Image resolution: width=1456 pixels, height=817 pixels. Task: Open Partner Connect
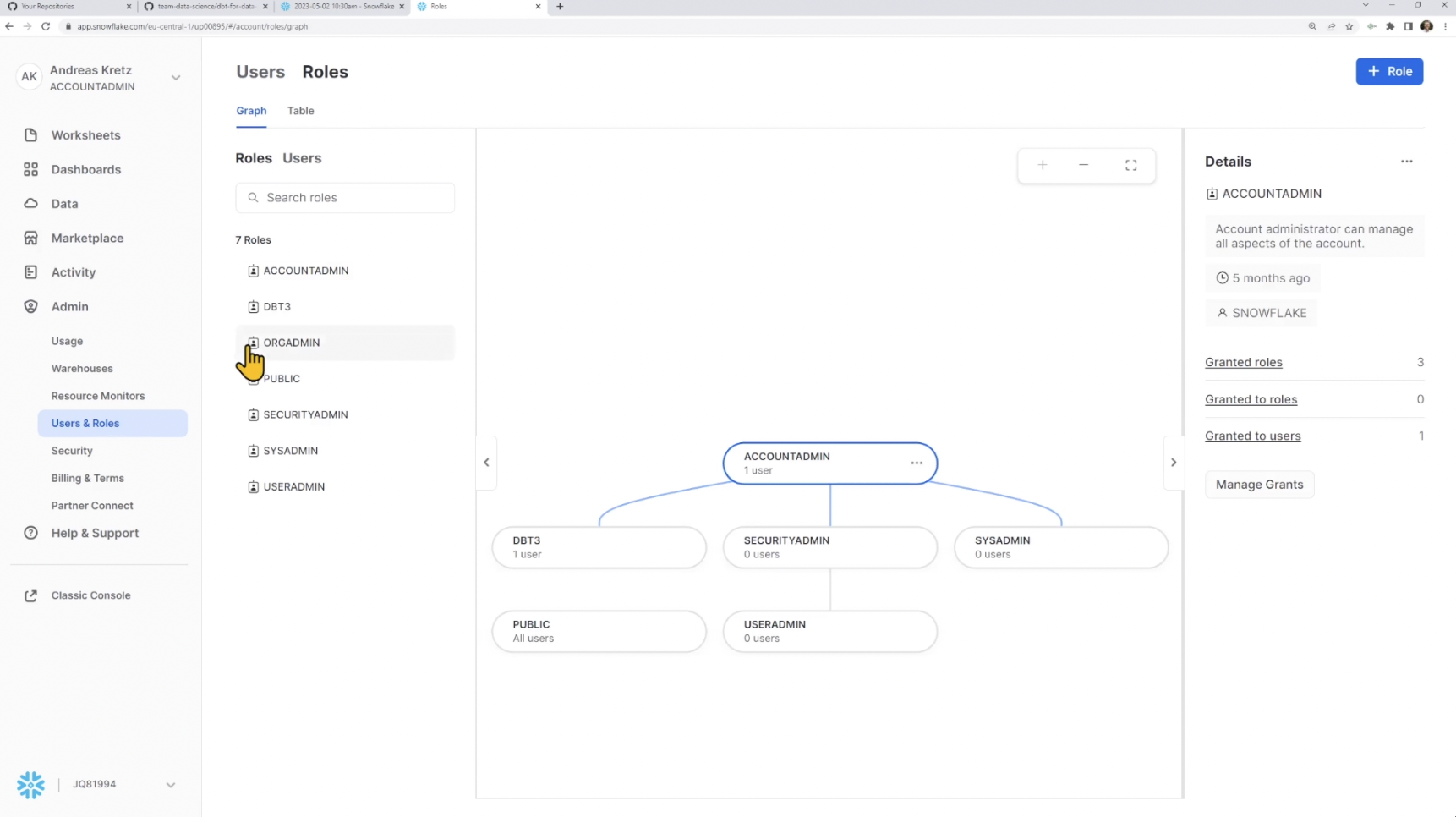92,506
